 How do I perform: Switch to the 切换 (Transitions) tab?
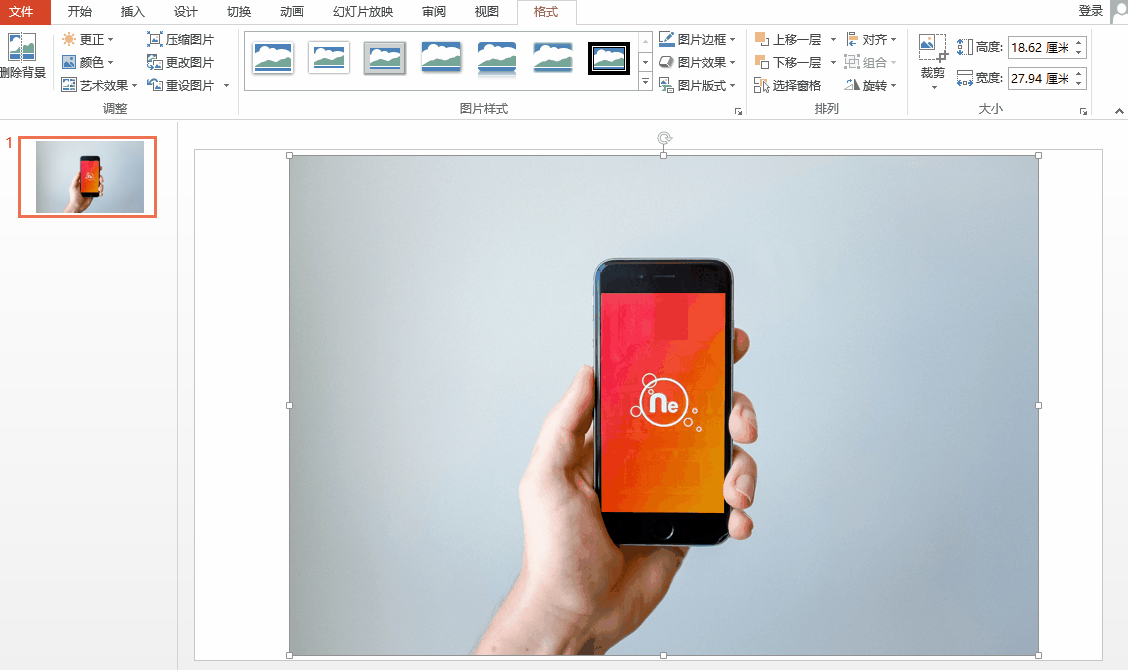(x=239, y=12)
